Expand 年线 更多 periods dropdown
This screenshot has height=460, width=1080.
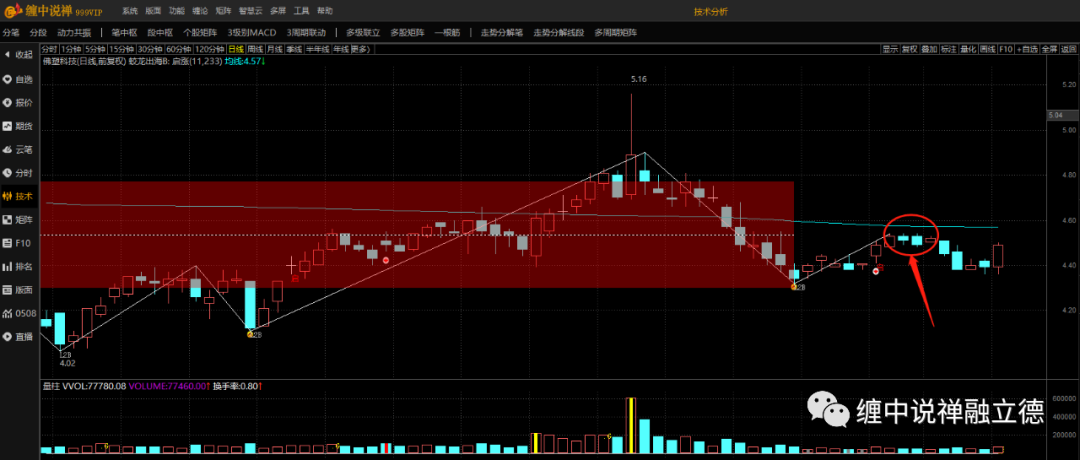352,49
